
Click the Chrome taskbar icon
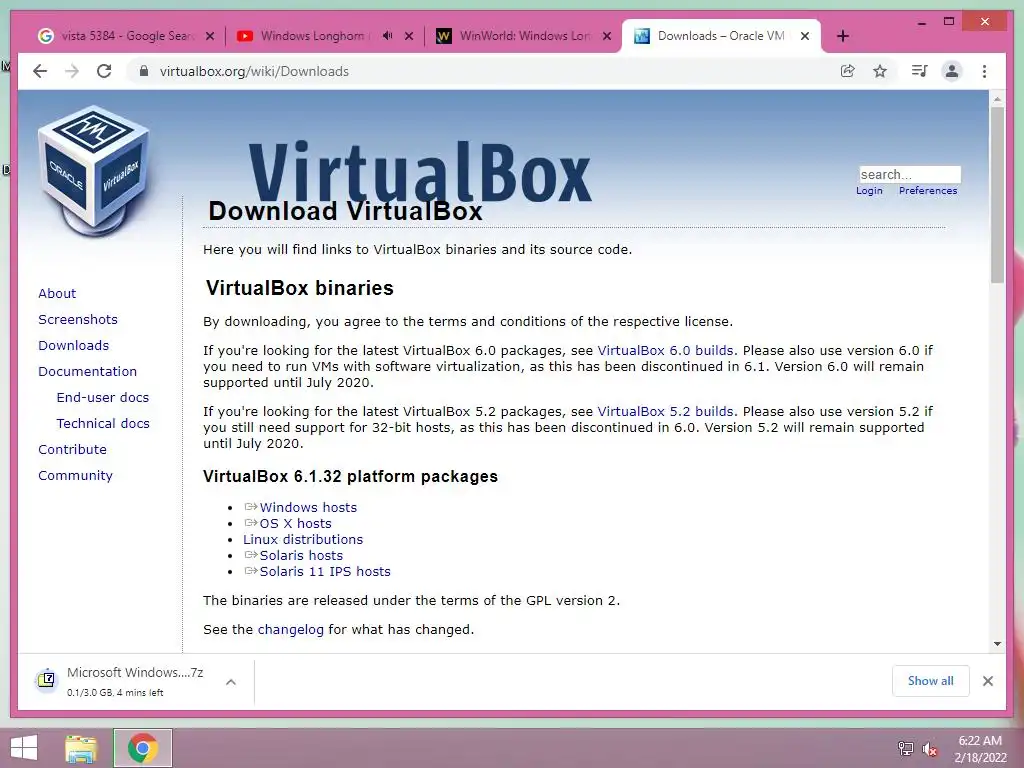click(142, 748)
